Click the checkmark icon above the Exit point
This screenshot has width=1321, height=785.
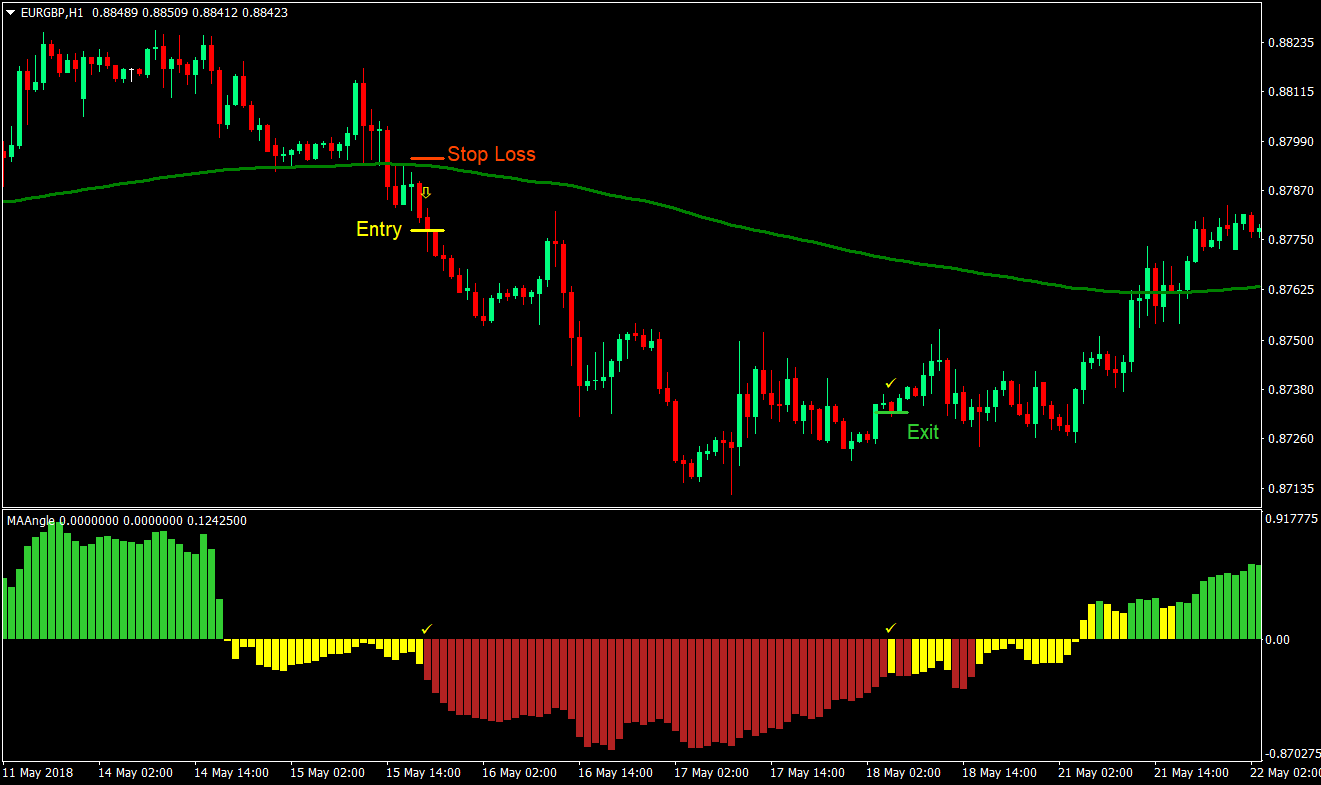888,381
